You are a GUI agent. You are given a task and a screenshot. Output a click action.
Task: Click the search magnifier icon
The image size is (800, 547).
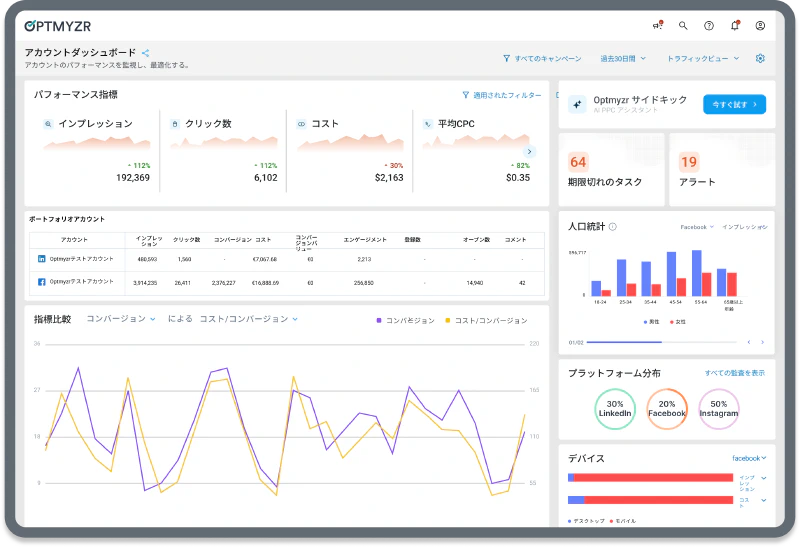pyautogui.click(x=683, y=26)
